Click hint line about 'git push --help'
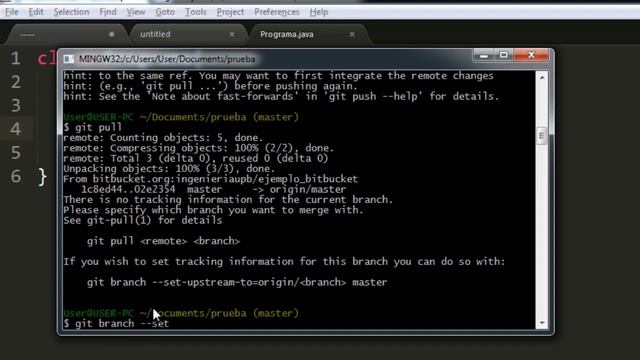This screenshot has width=640, height=360. pos(281,97)
